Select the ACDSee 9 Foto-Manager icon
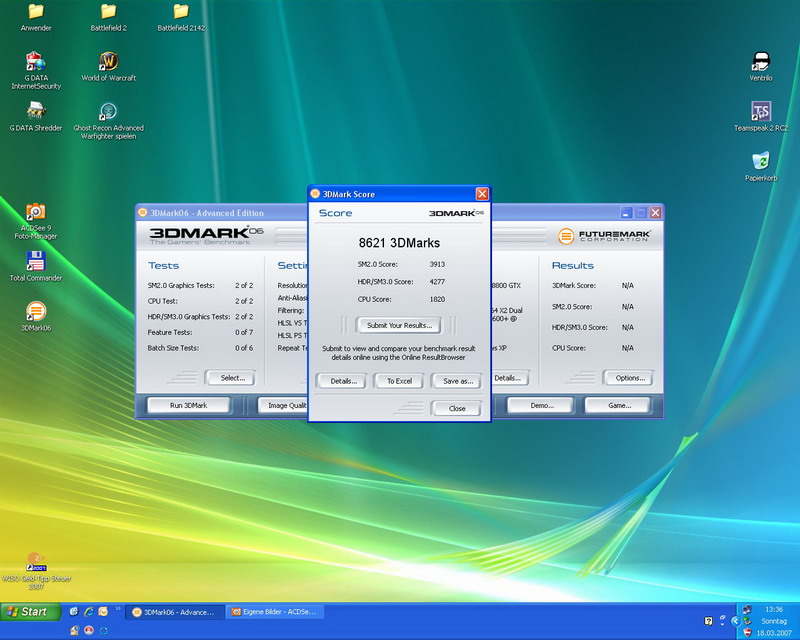This screenshot has height=640, width=800. (36, 220)
